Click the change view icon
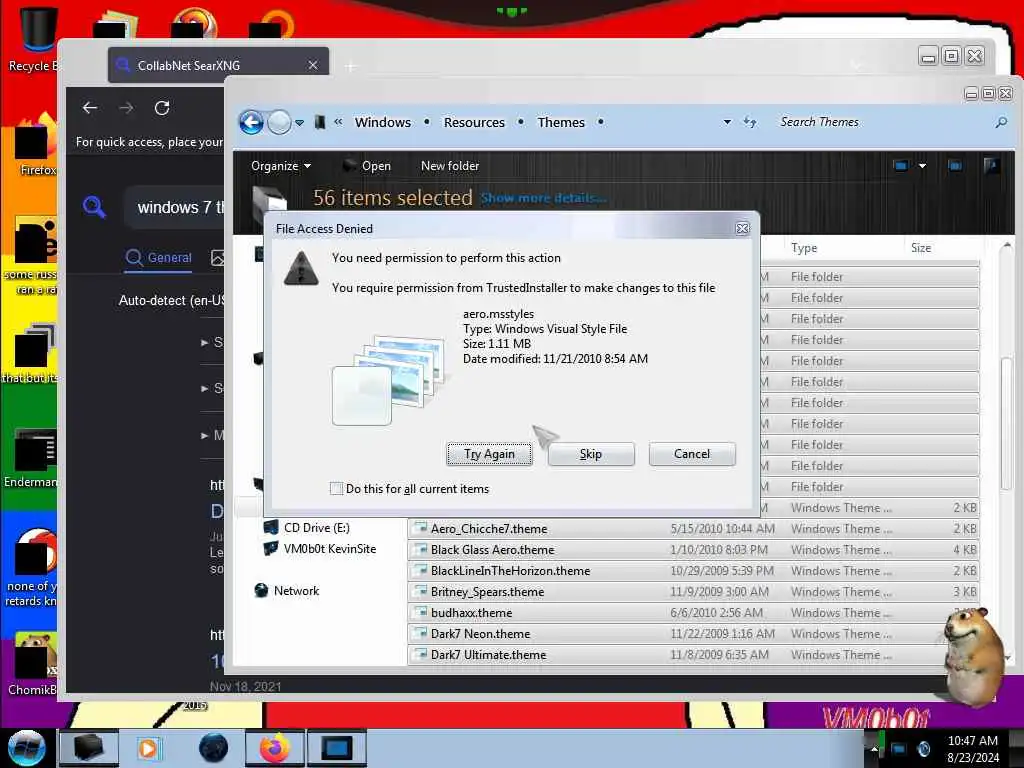The image size is (1024, 768). pos(901,166)
